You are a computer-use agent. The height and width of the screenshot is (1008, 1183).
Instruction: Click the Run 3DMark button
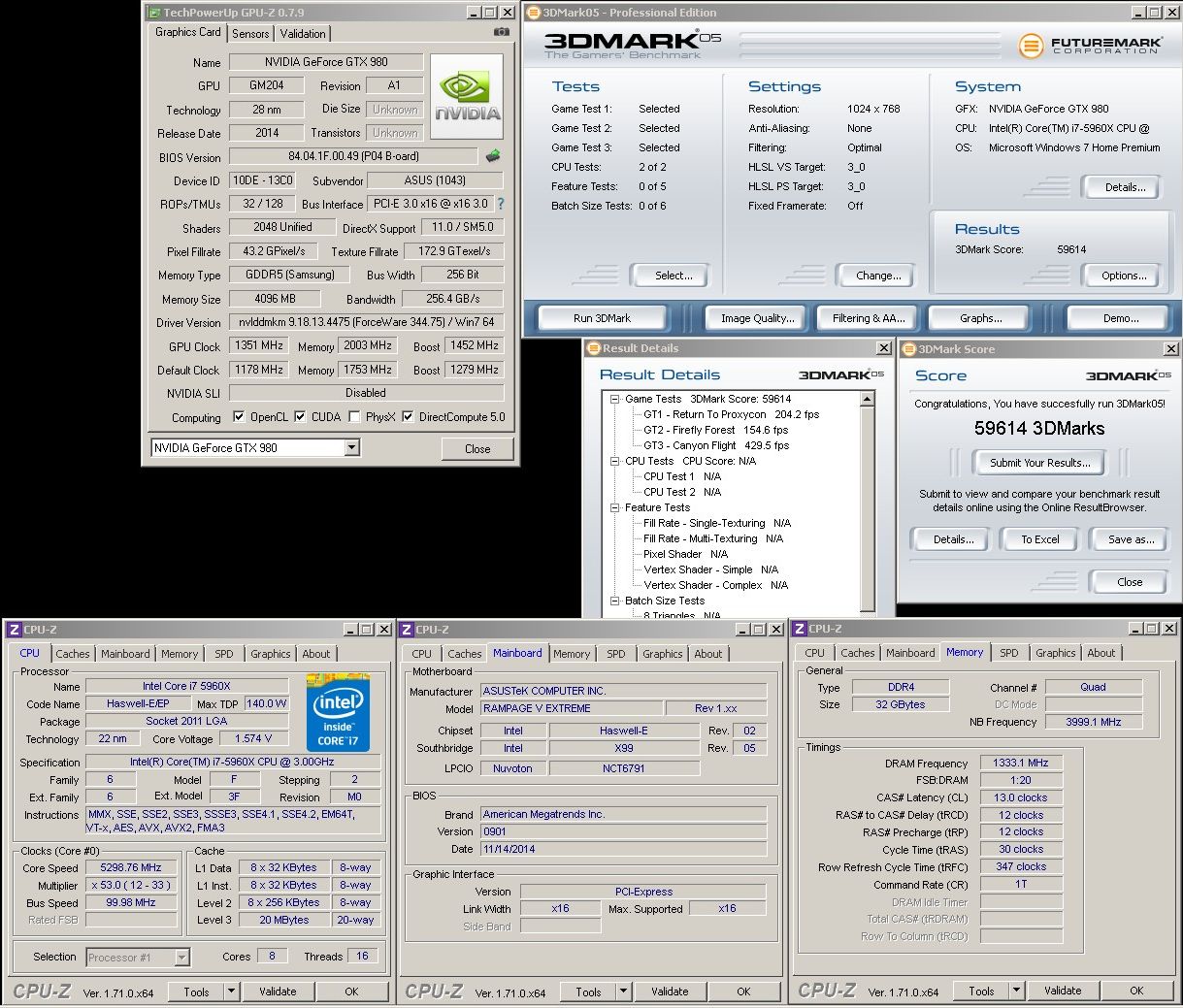click(602, 318)
